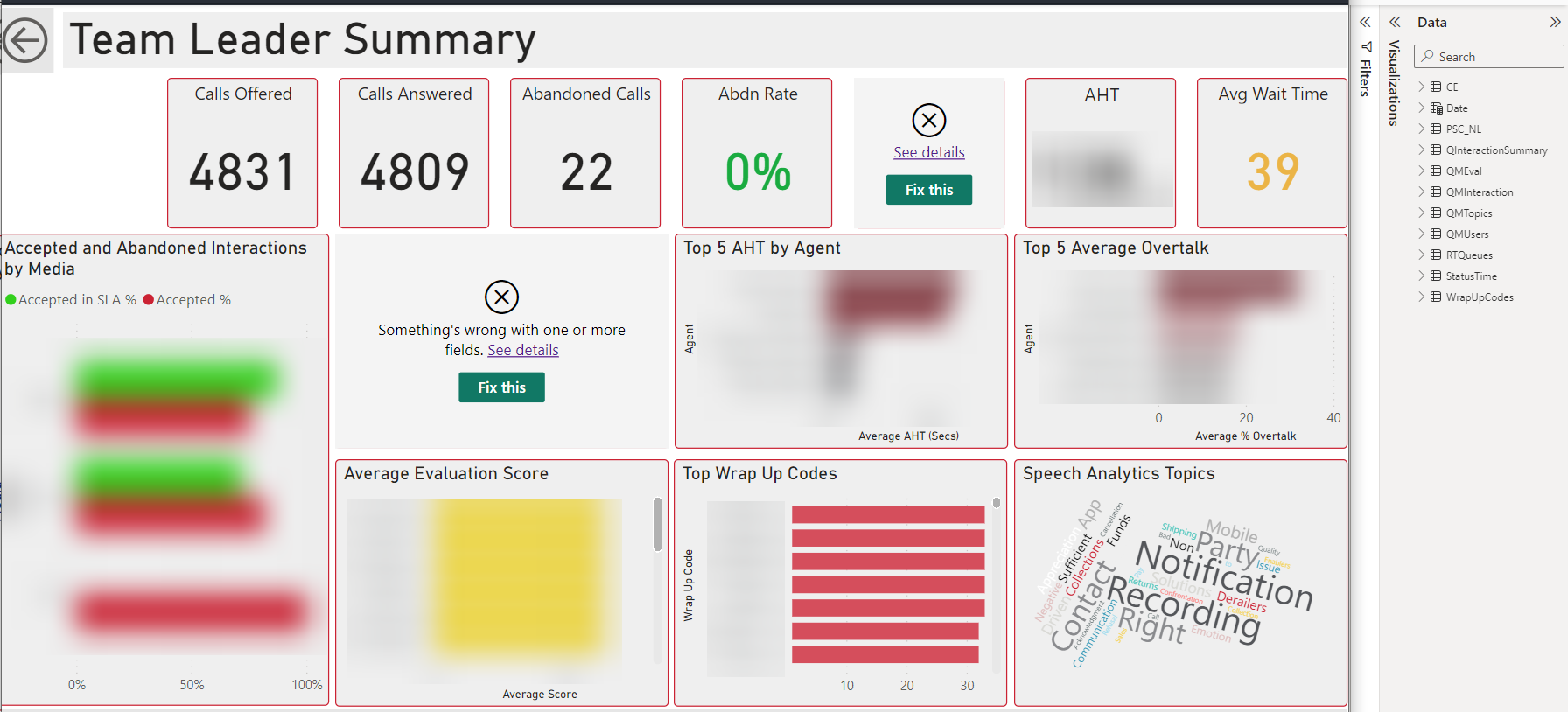Open See details link in error visual
This screenshot has height=712, width=1568.
(x=523, y=350)
